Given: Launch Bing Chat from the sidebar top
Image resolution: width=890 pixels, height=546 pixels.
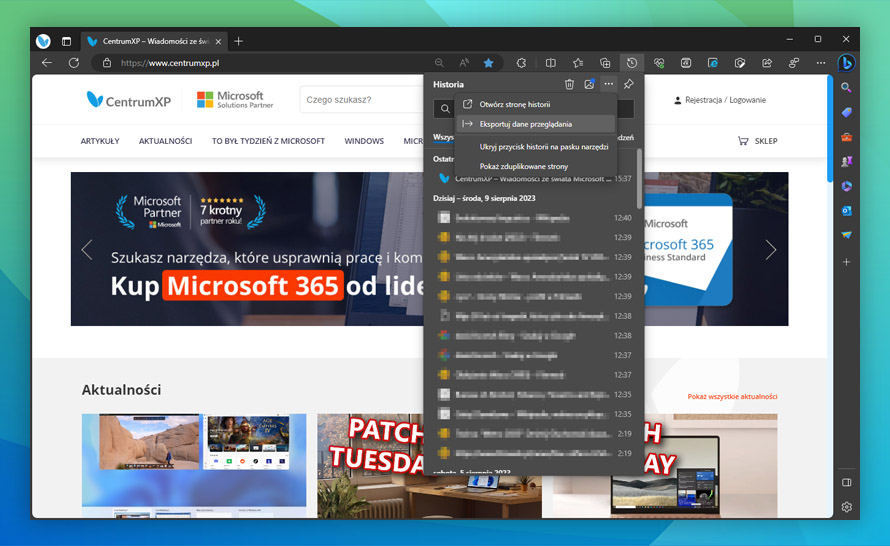Looking at the screenshot, I should [846, 63].
